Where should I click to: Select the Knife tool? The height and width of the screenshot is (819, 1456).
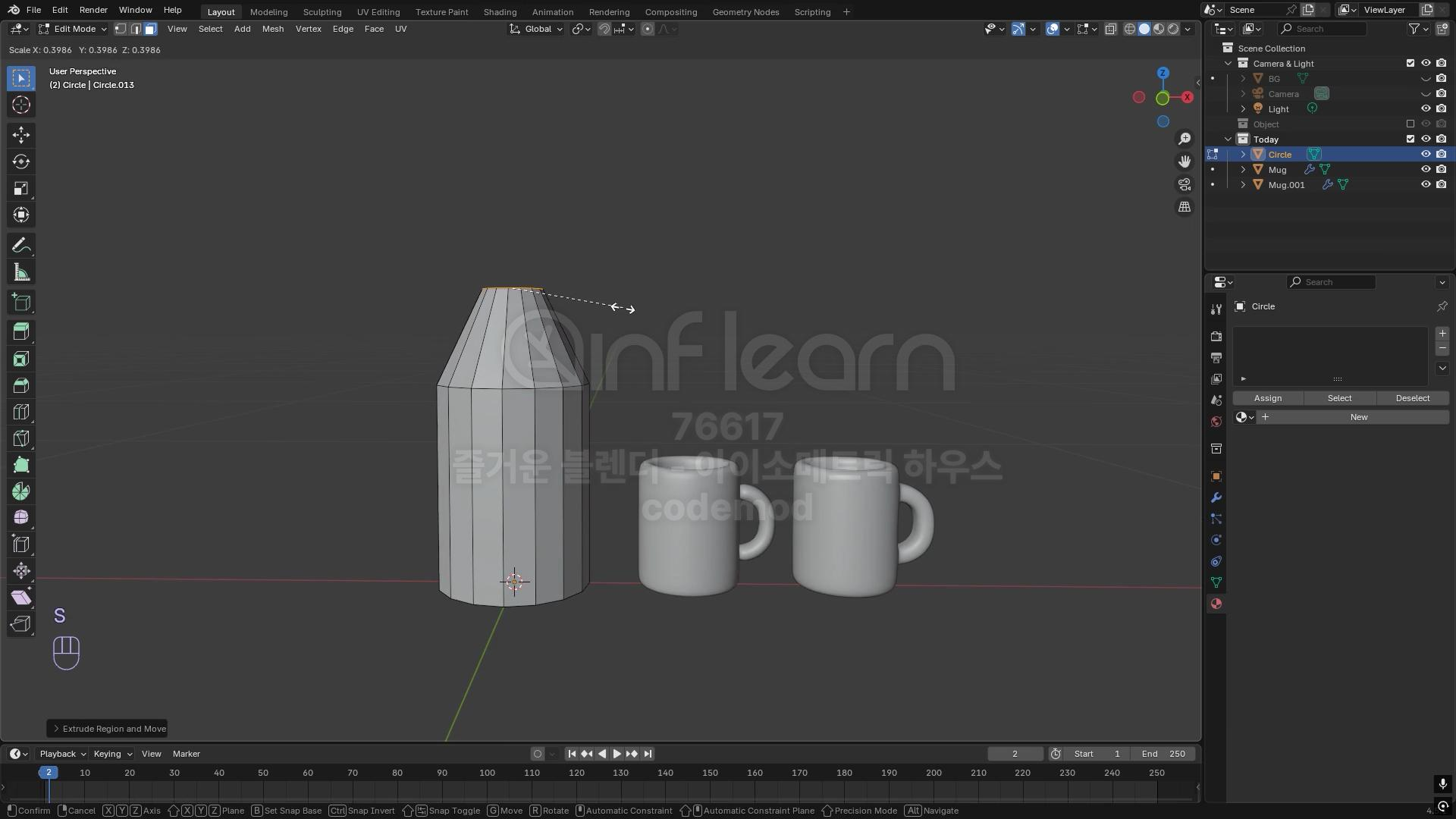[21, 438]
